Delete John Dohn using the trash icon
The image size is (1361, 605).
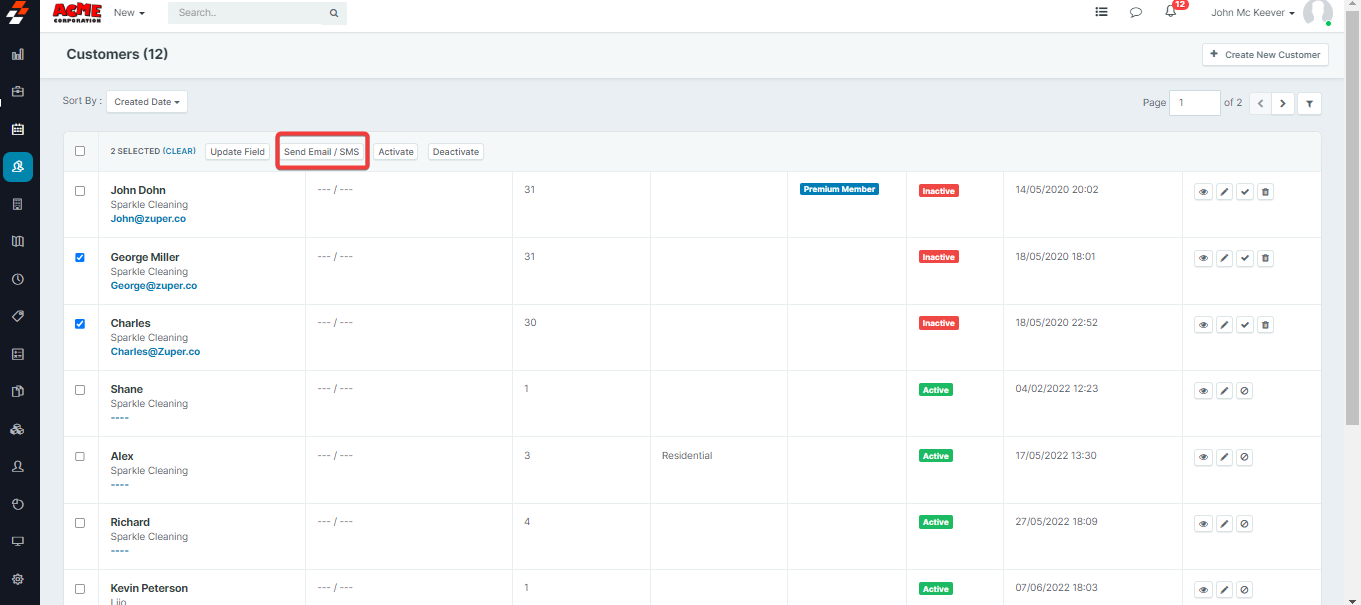(x=1265, y=192)
